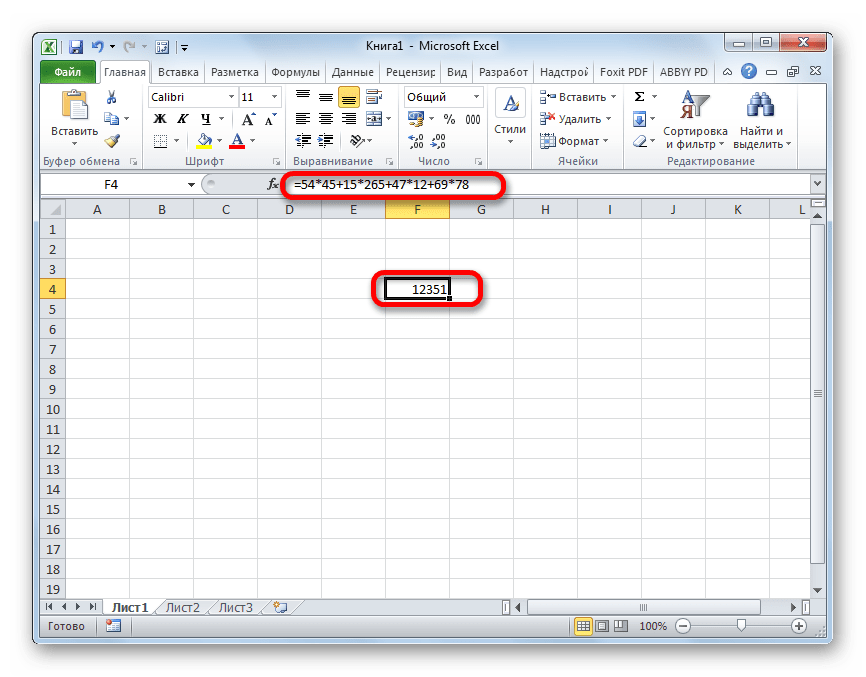
Task: Open the fill color dropdown arrow
Action: tap(219, 141)
